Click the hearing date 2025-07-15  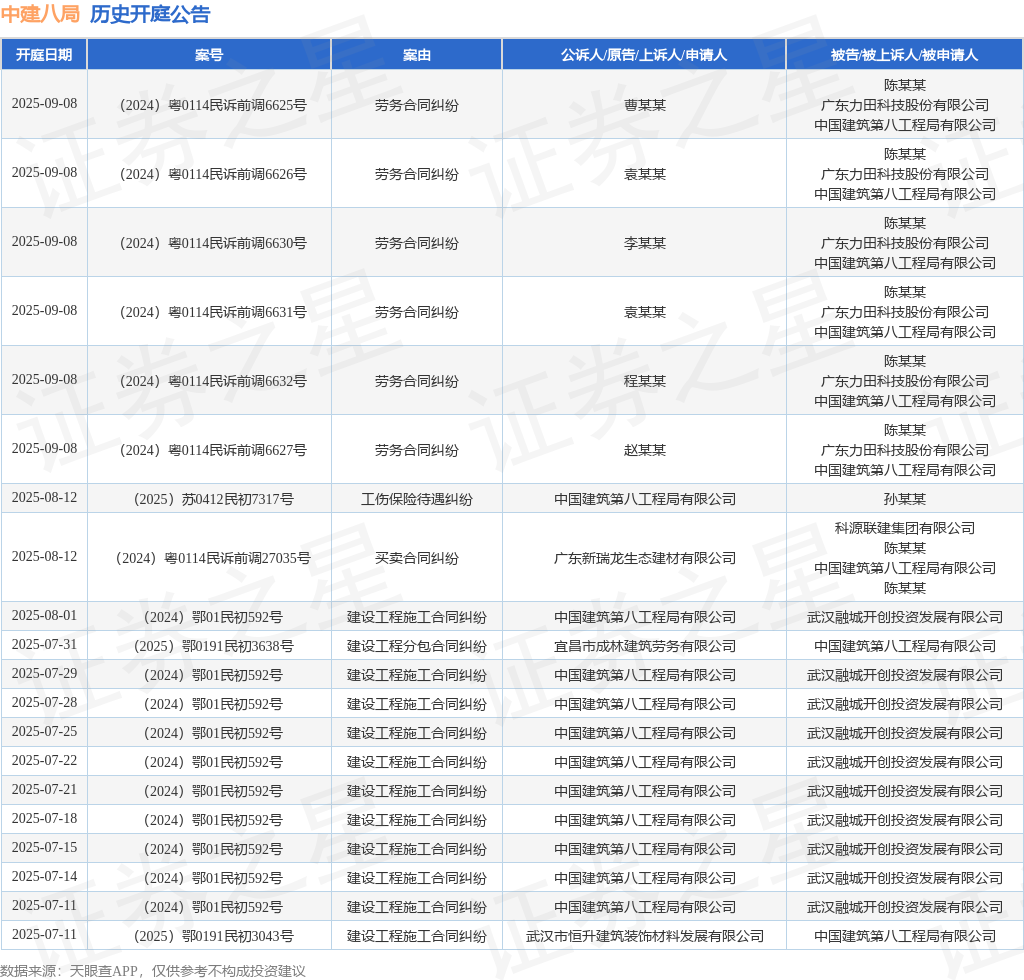[x=44, y=847]
